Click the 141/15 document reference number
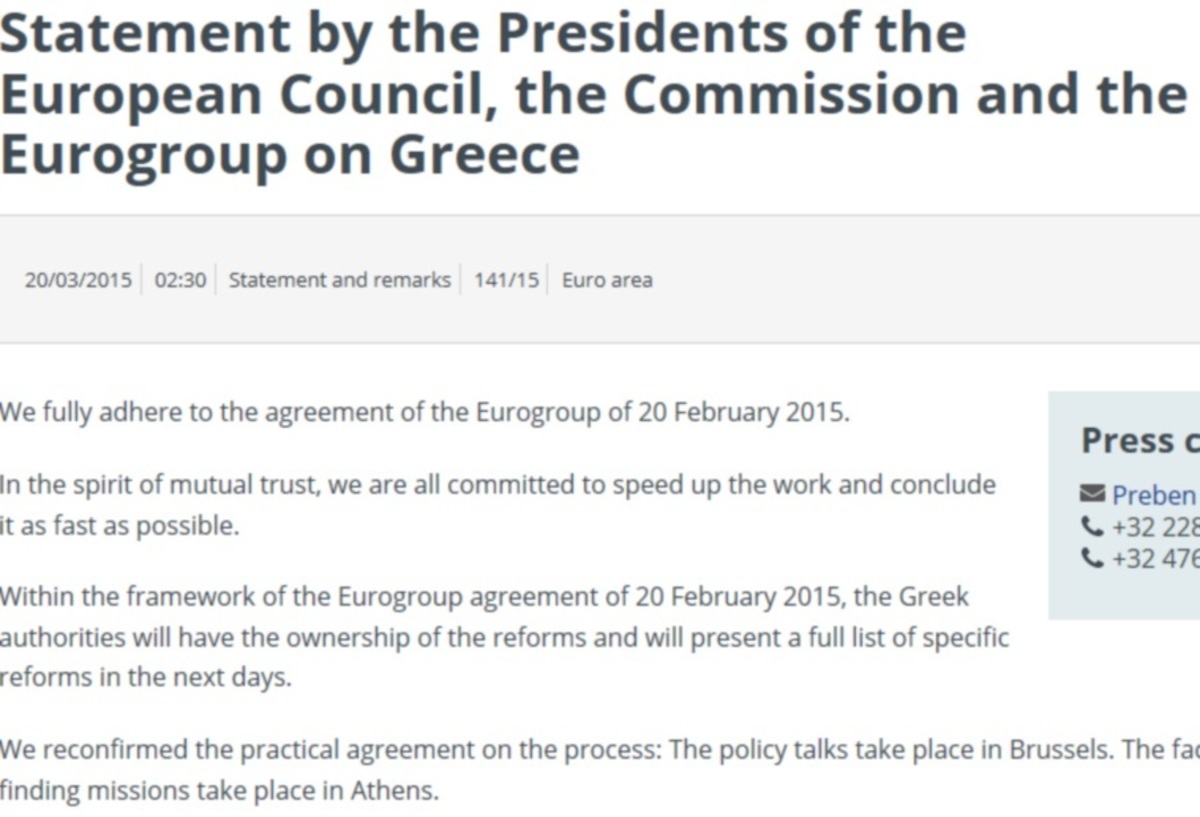This screenshot has height=817, width=1200. [506, 280]
